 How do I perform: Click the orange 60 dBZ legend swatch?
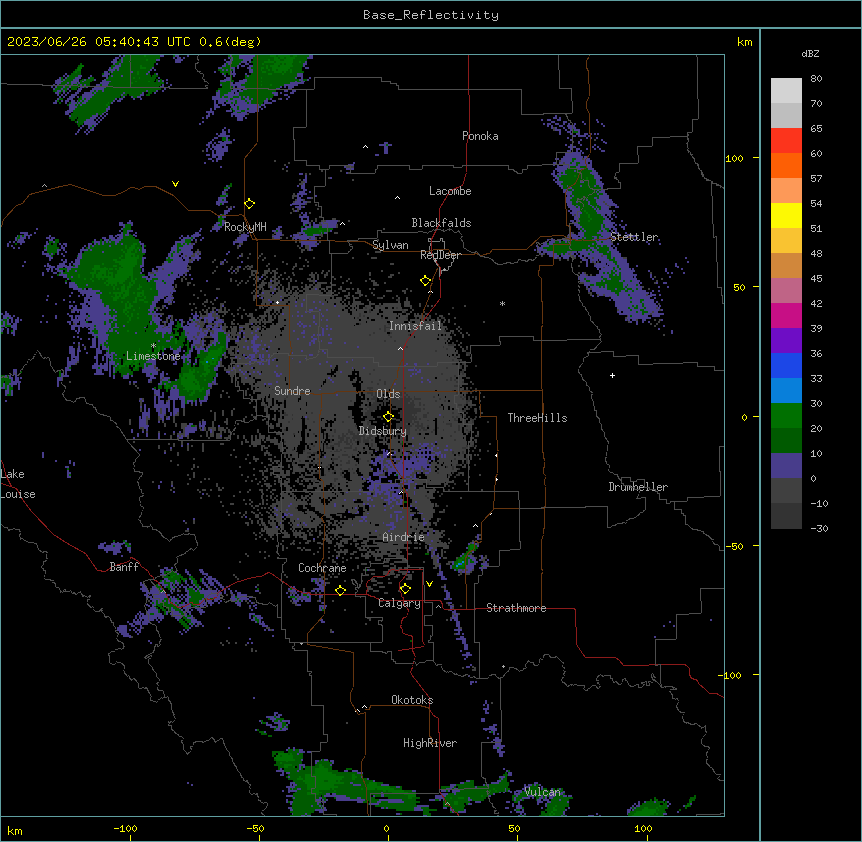(x=786, y=165)
